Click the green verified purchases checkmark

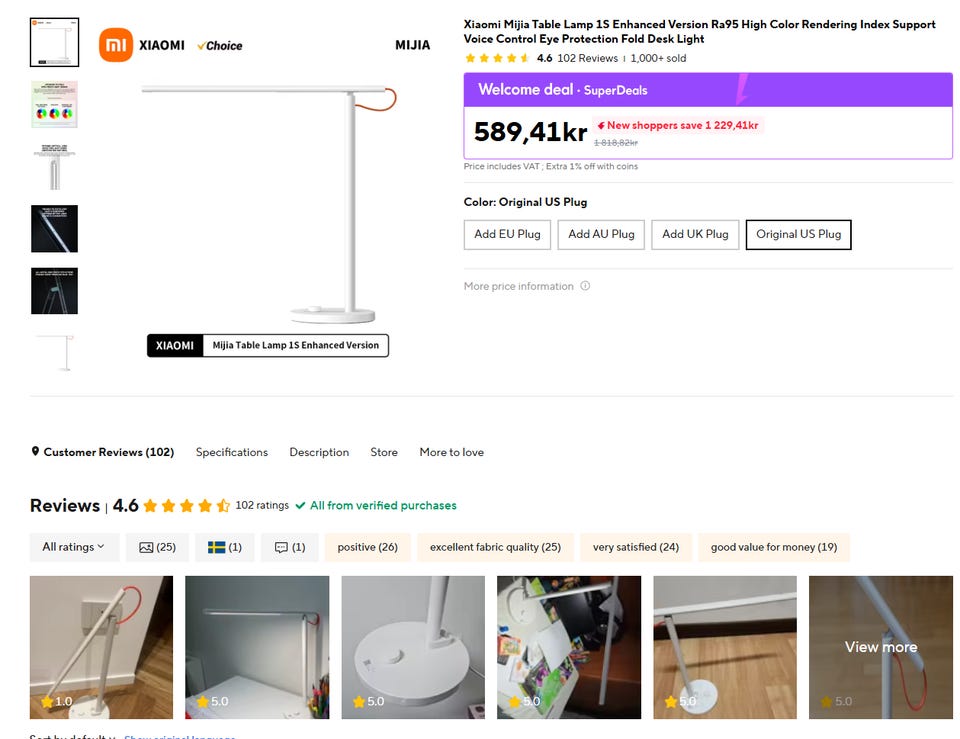click(x=300, y=506)
